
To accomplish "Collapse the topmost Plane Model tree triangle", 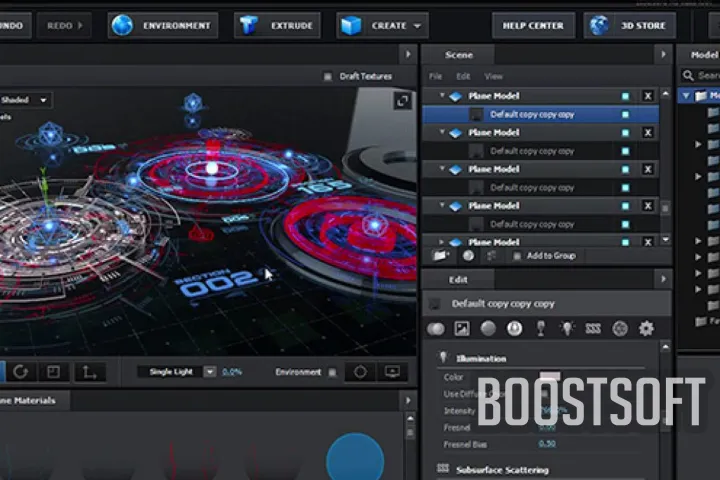I will (442, 96).
